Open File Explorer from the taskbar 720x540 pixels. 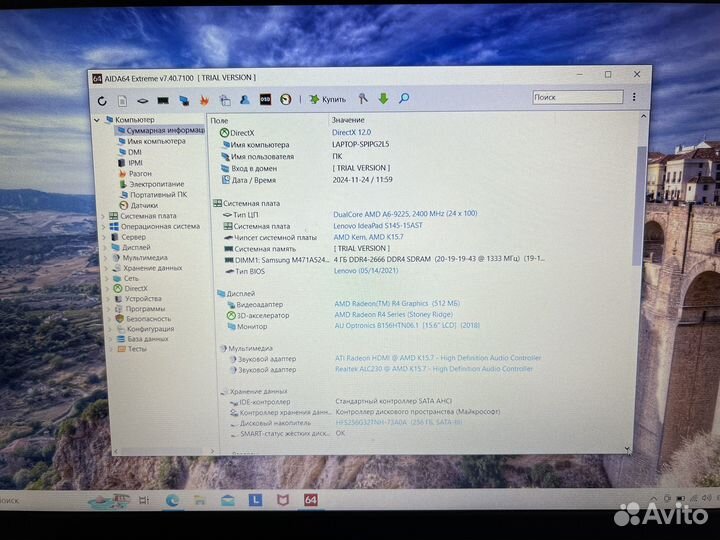click(200, 501)
